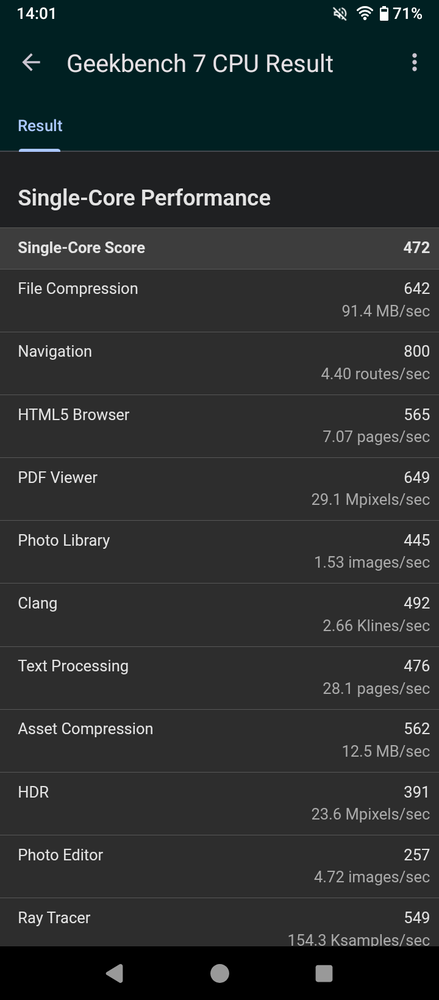The height and width of the screenshot is (1000, 439).
Task: Tap the battery status icon
Action: pos(383,13)
